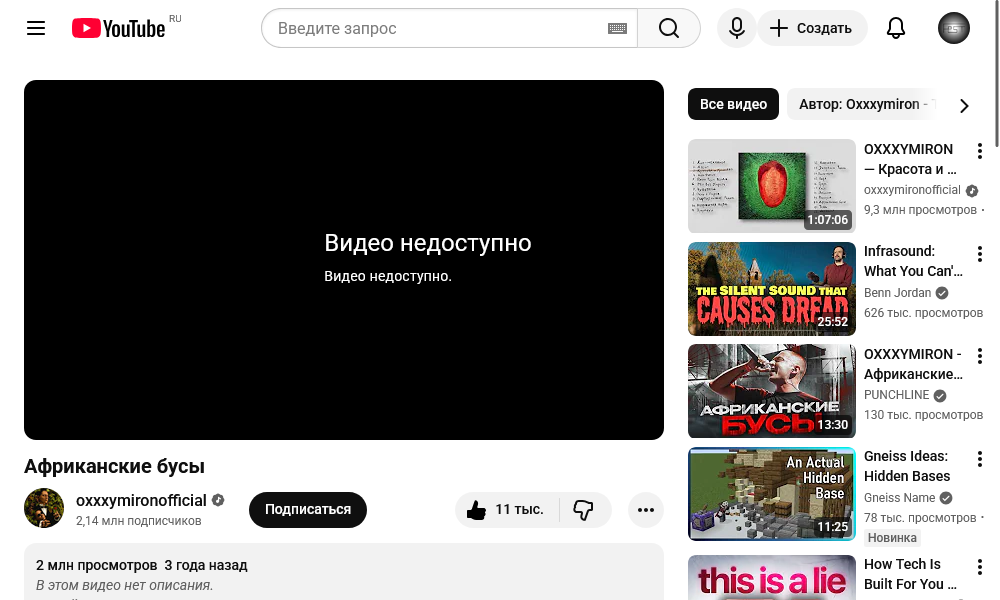The height and width of the screenshot is (600, 1000).
Task: Dislike the video with thumbs down
Action: coord(585,509)
